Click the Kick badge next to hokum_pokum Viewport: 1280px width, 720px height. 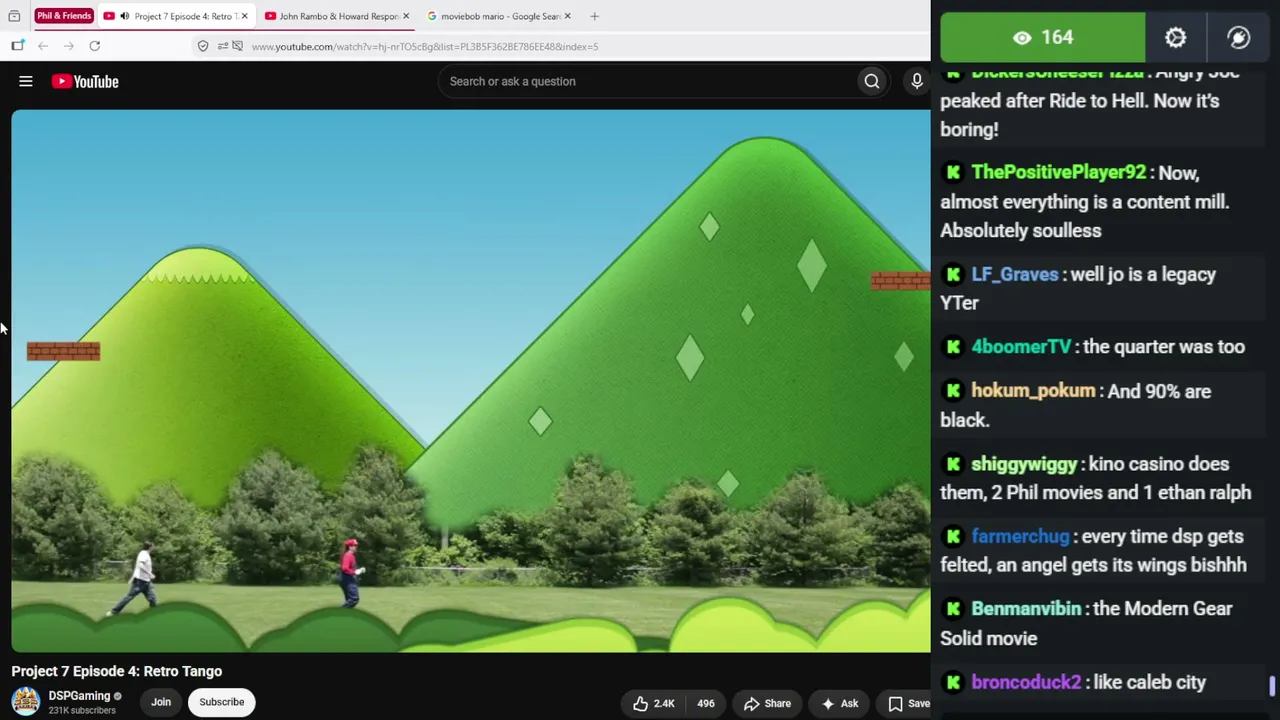click(x=953, y=391)
